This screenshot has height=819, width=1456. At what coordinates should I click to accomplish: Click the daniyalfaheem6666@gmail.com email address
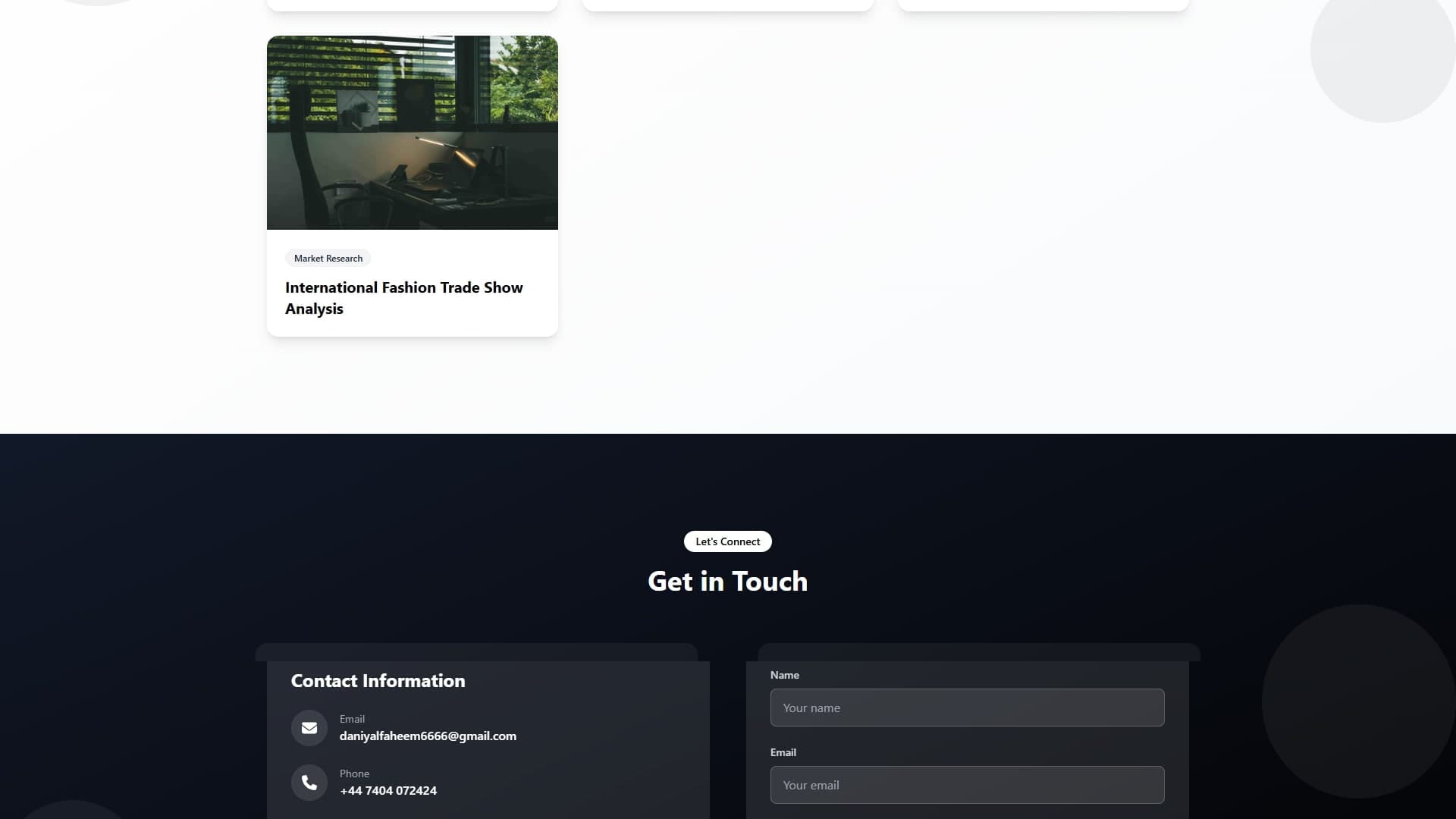coord(428,736)
